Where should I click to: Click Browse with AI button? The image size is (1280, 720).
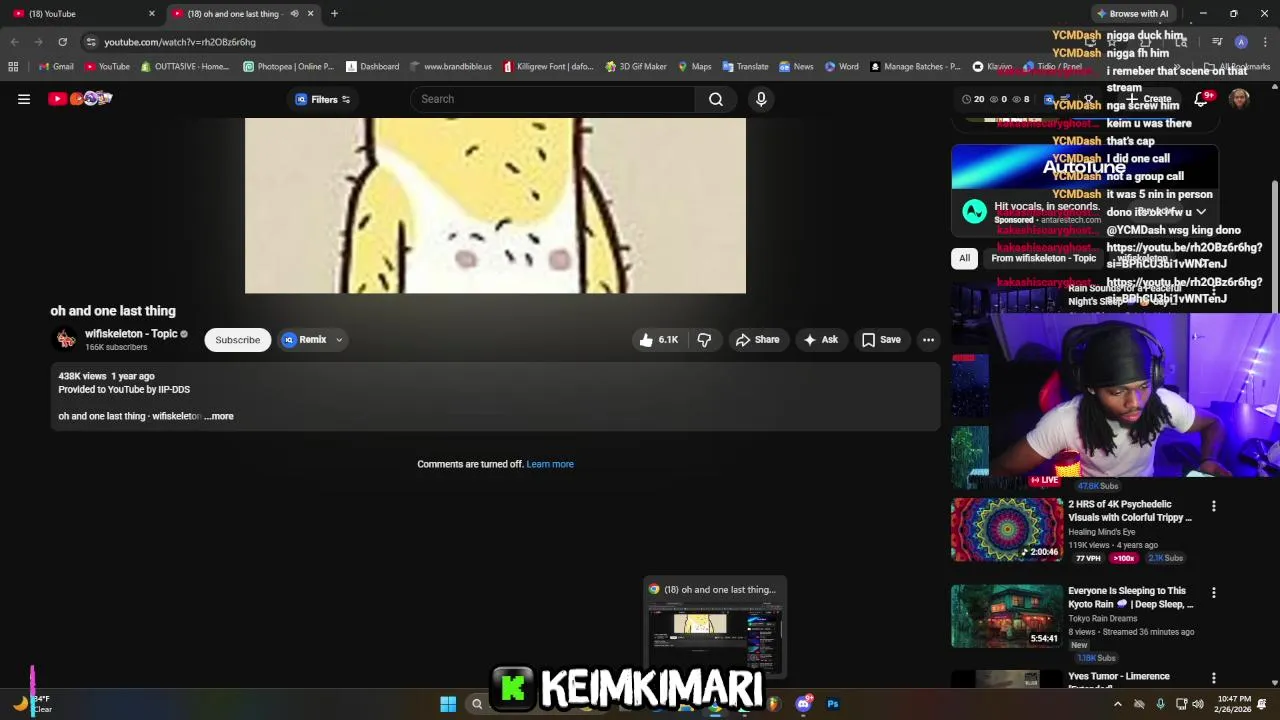click(x=1132, y=14)
